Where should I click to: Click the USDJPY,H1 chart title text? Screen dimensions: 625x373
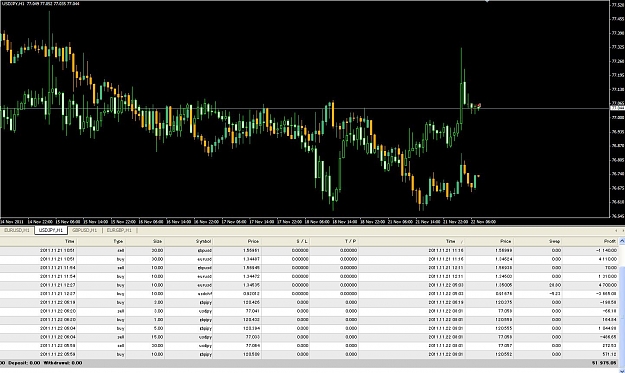[14, 4]
